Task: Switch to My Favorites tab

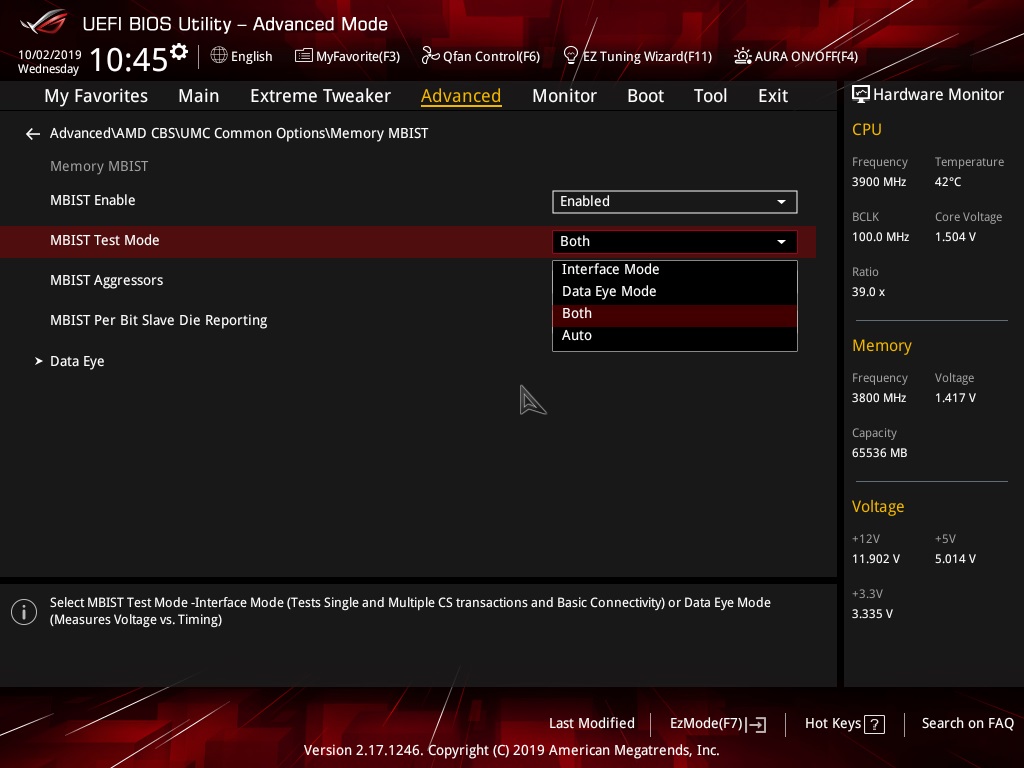Action: click(x=96, y=96)
